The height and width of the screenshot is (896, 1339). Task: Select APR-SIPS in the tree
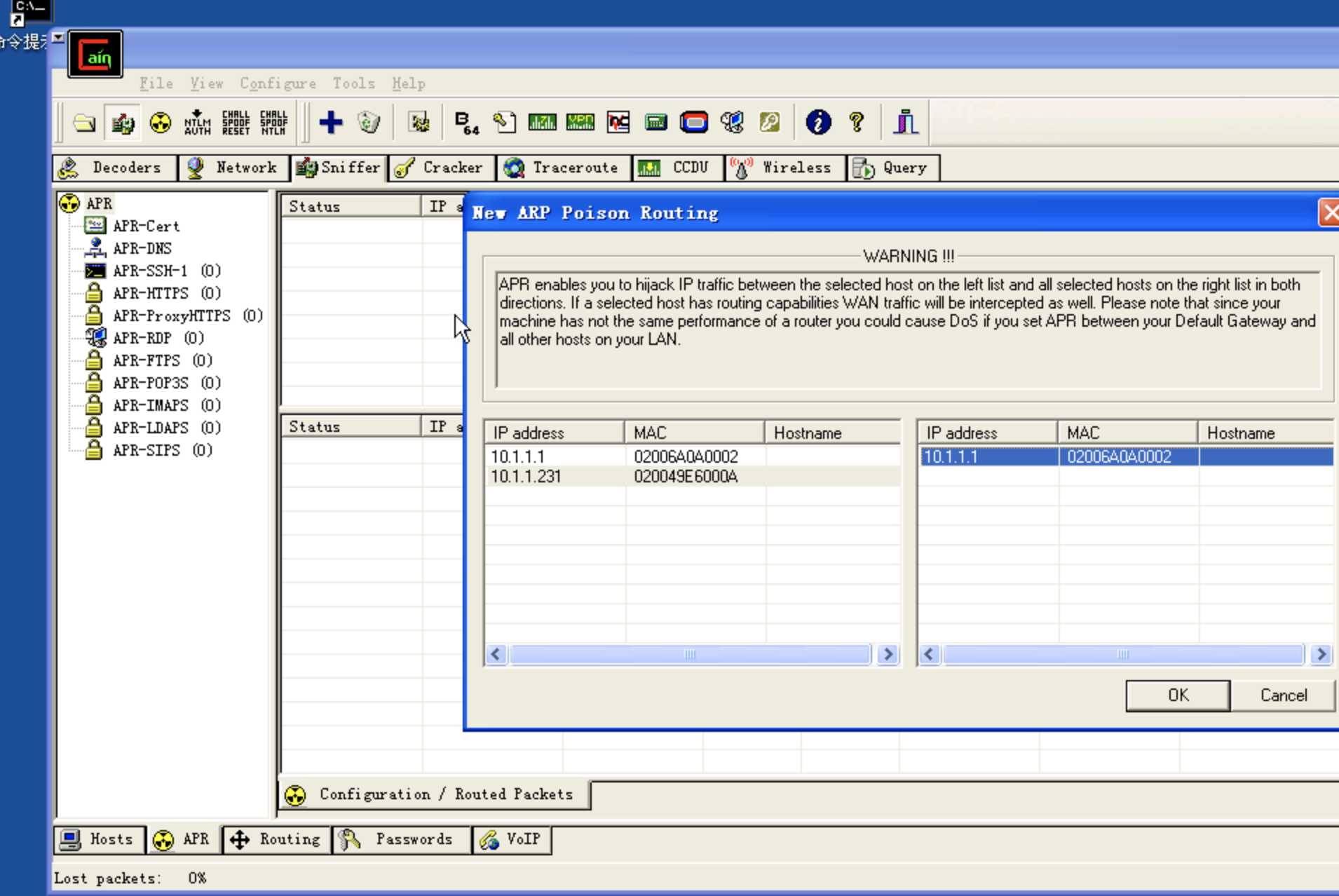pos(162,450)
